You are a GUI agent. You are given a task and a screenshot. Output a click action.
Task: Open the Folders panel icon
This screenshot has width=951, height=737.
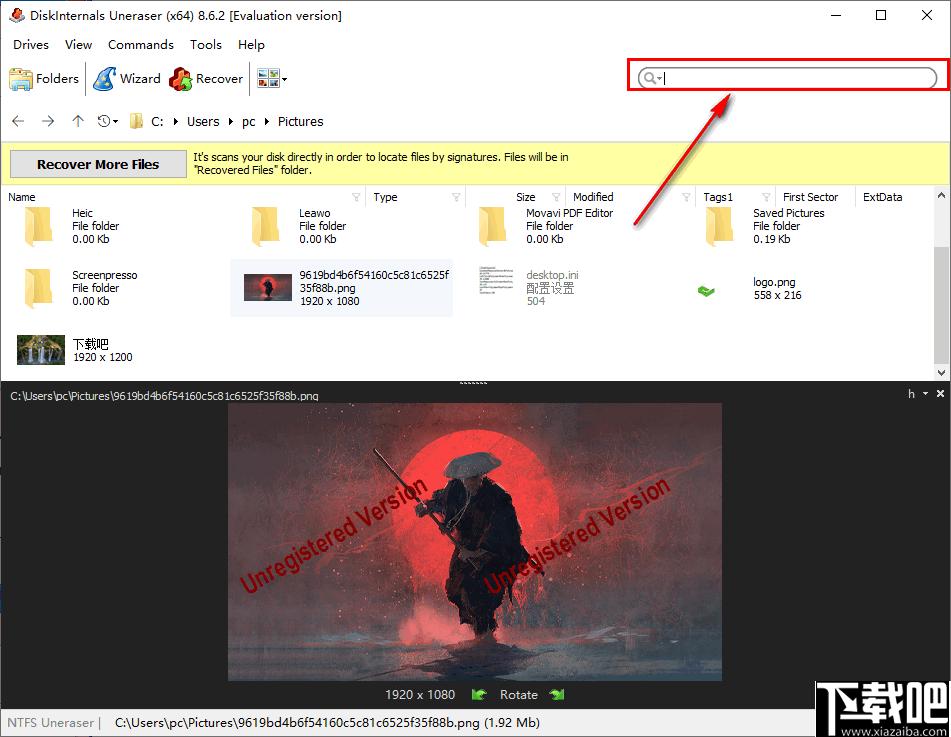click(x=21, y=79)
